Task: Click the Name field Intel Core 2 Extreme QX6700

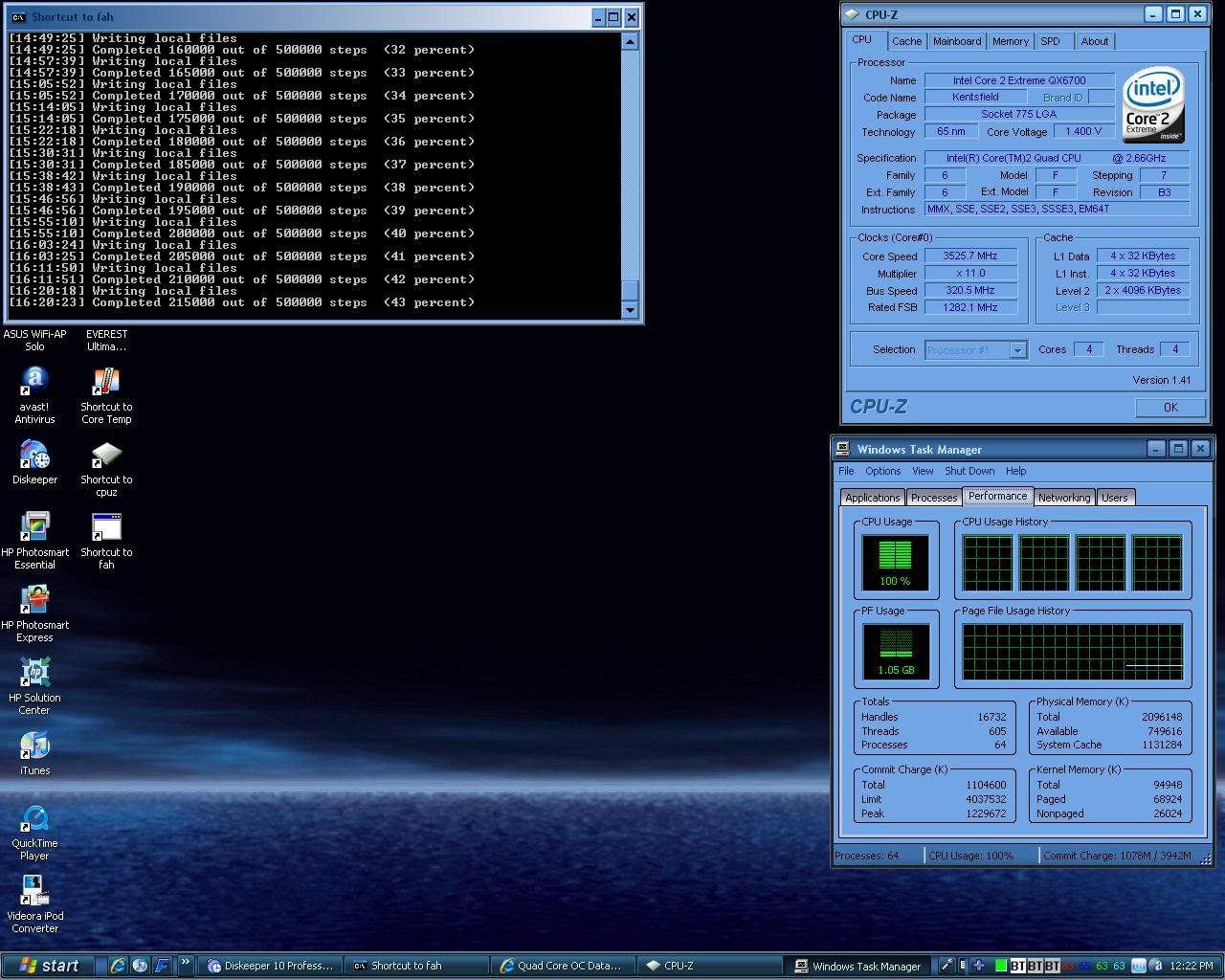Action: pyautogui.click(x=1019, y=80)
